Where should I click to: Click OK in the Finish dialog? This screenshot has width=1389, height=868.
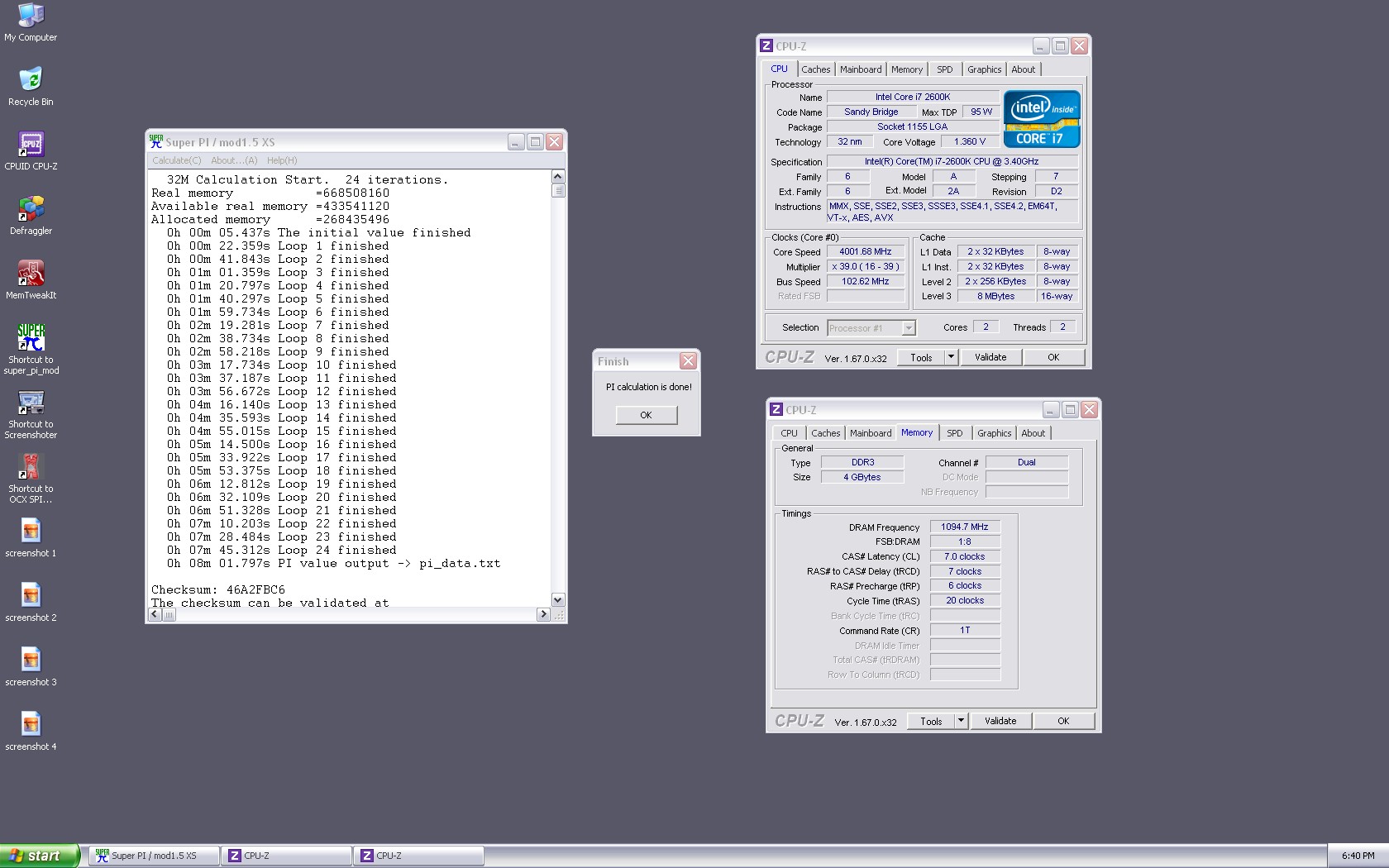tap(646, 415)
